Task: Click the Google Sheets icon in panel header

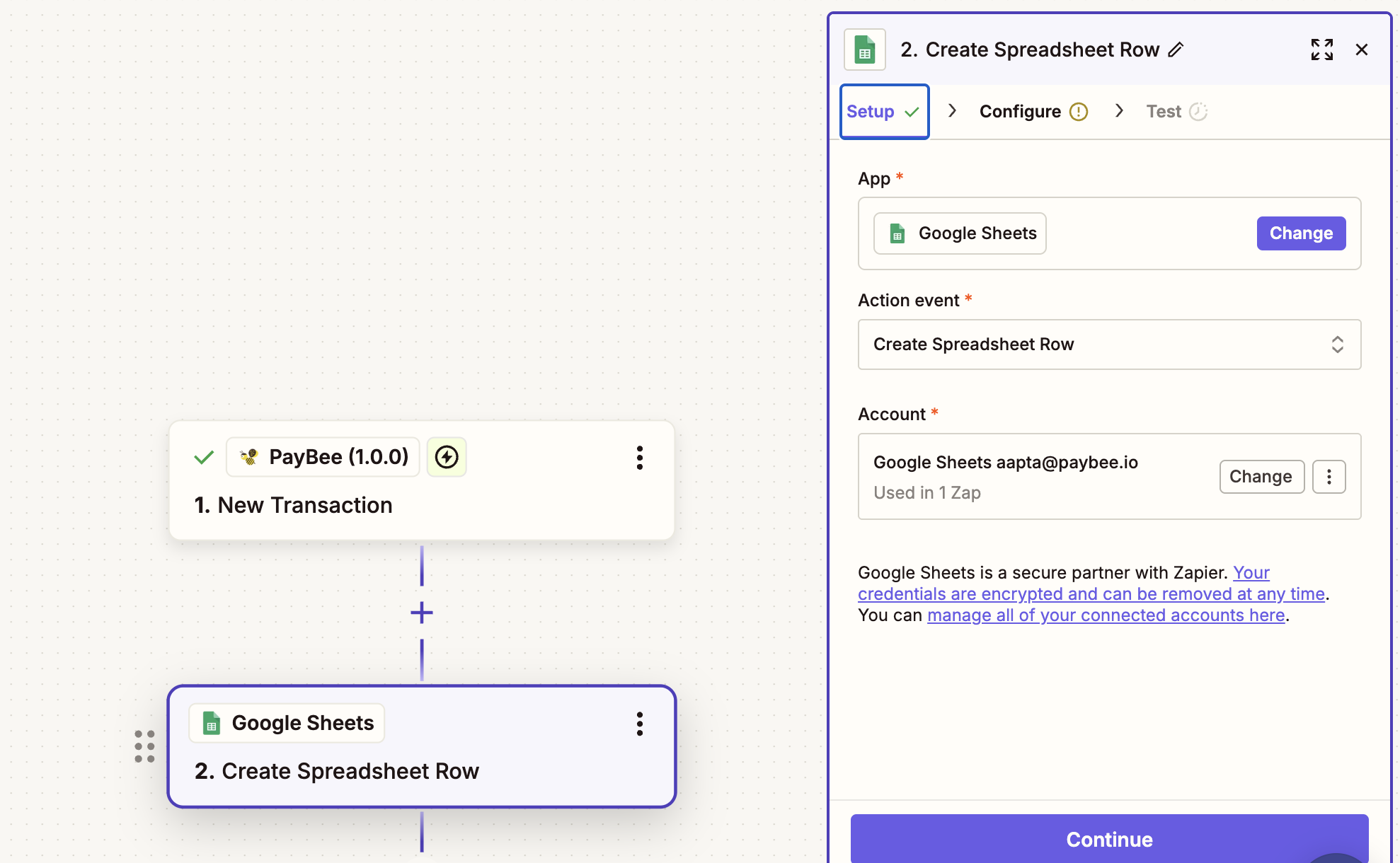Action: pyautogui.click(x=865, y=50)
